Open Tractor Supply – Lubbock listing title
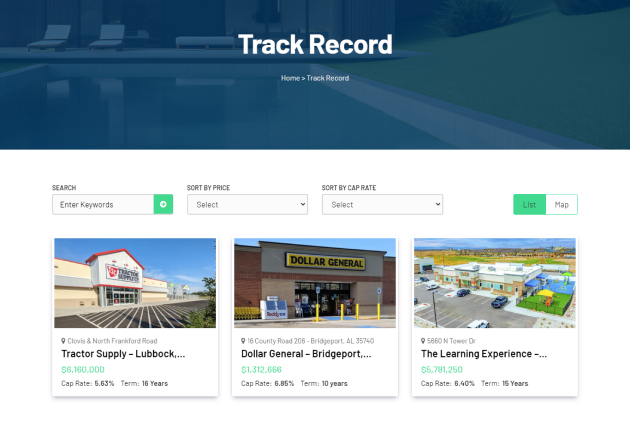630x426 pixels. [x=123, y=354]
